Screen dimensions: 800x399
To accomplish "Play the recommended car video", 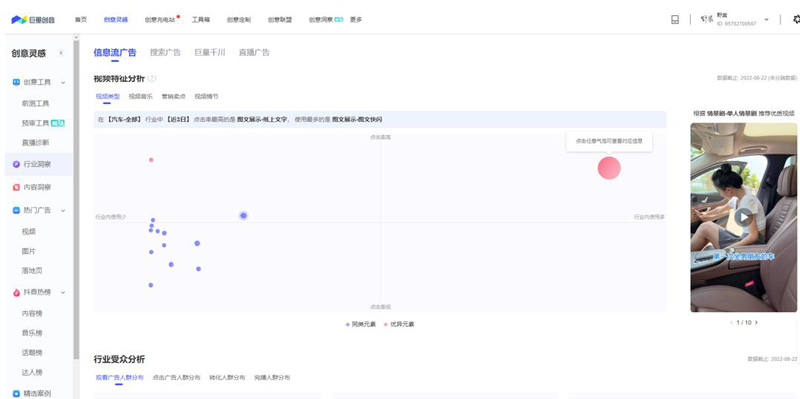I will (x=744, y=217).
